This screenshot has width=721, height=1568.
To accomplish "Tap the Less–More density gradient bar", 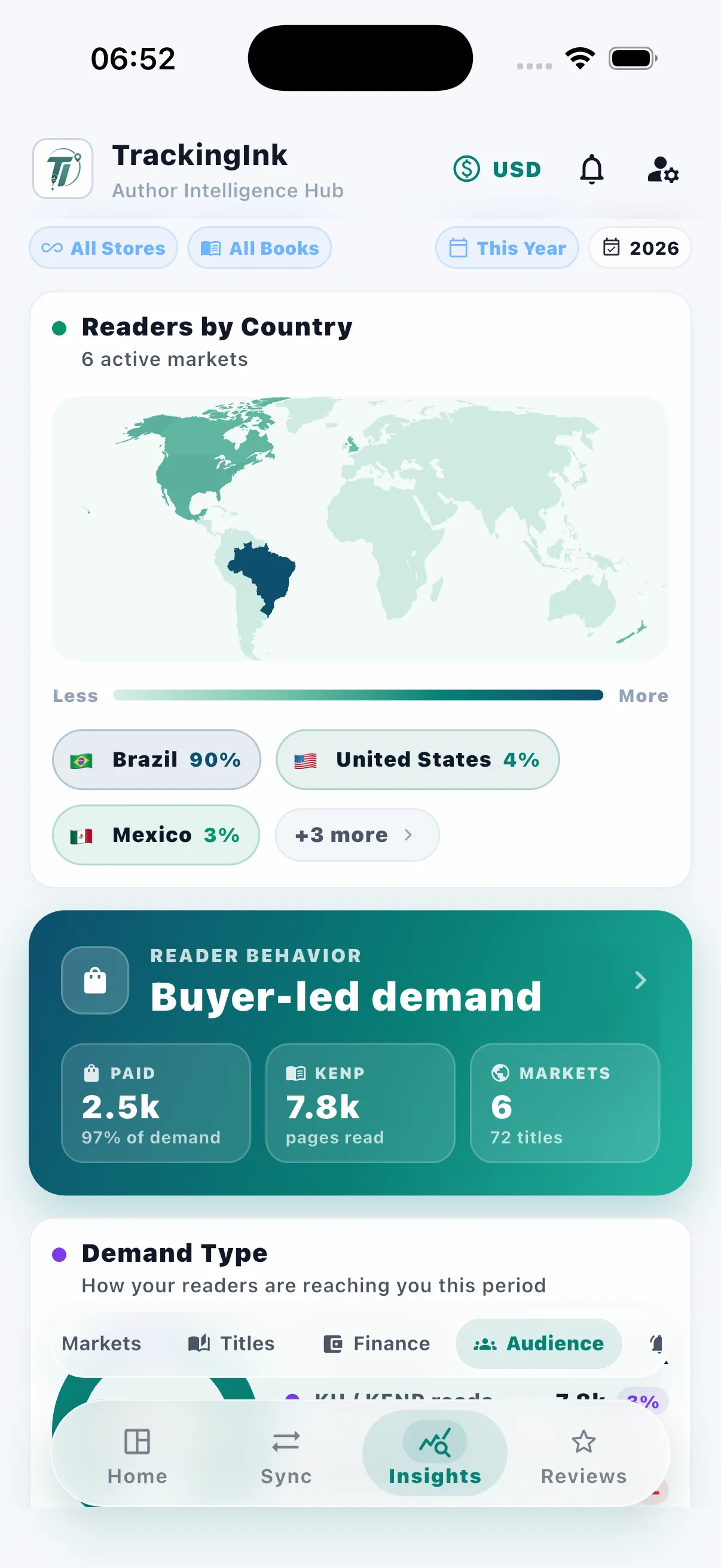I will [x=358, y=695].
